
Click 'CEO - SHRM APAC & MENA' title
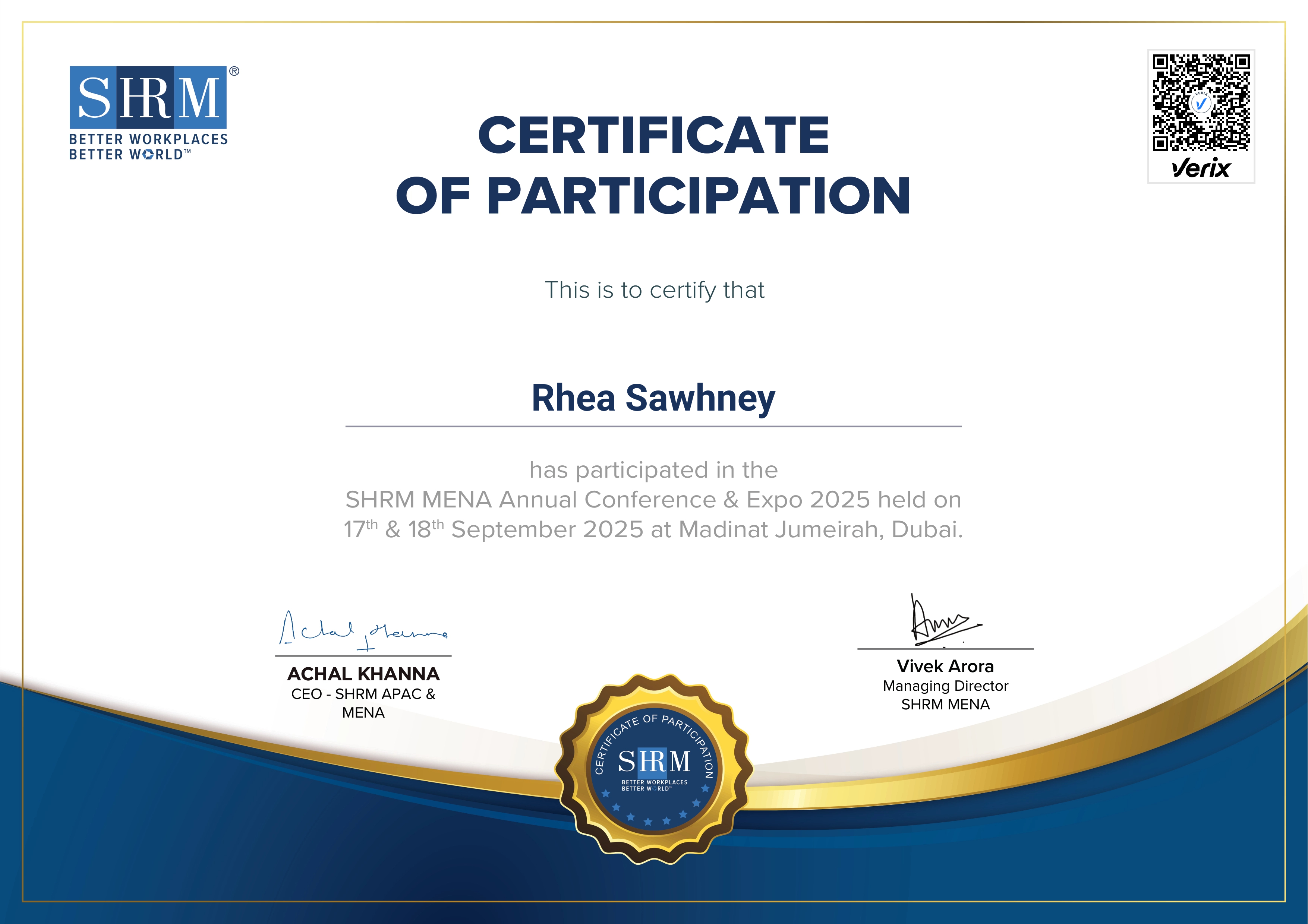pyautogui.click(x=363, y=704)
